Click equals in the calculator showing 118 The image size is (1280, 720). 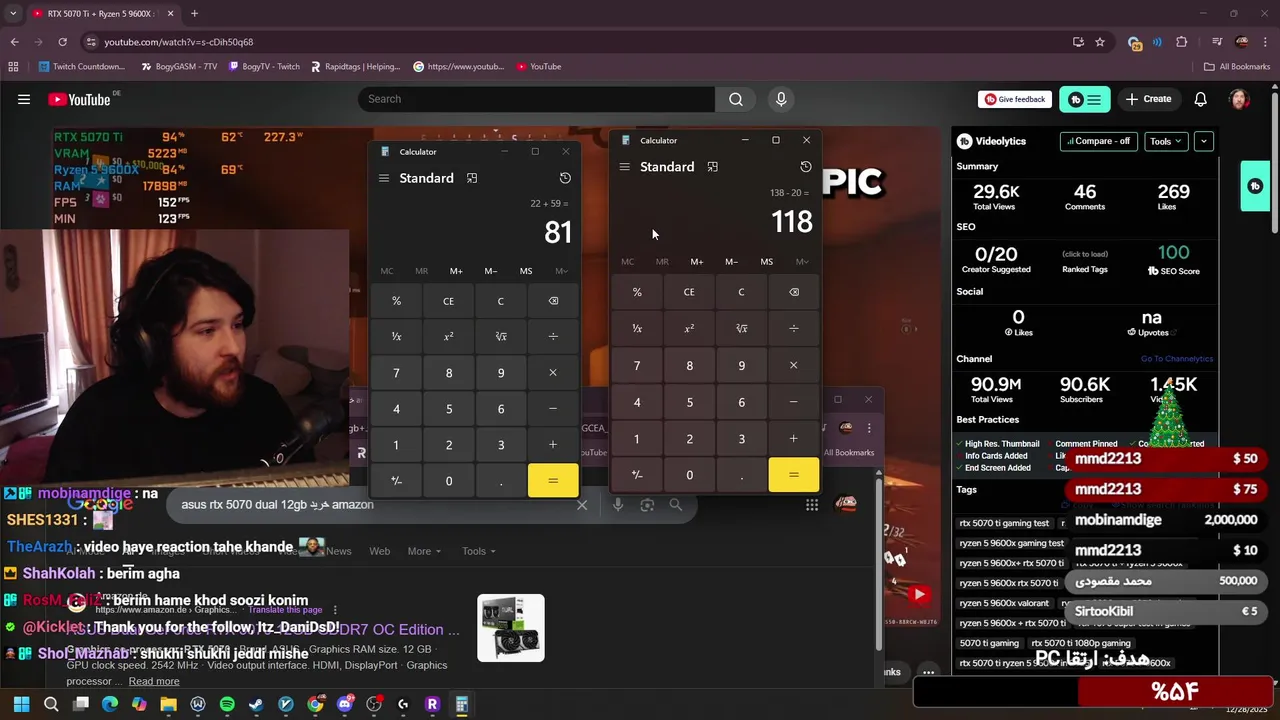[x=794, y=475]
